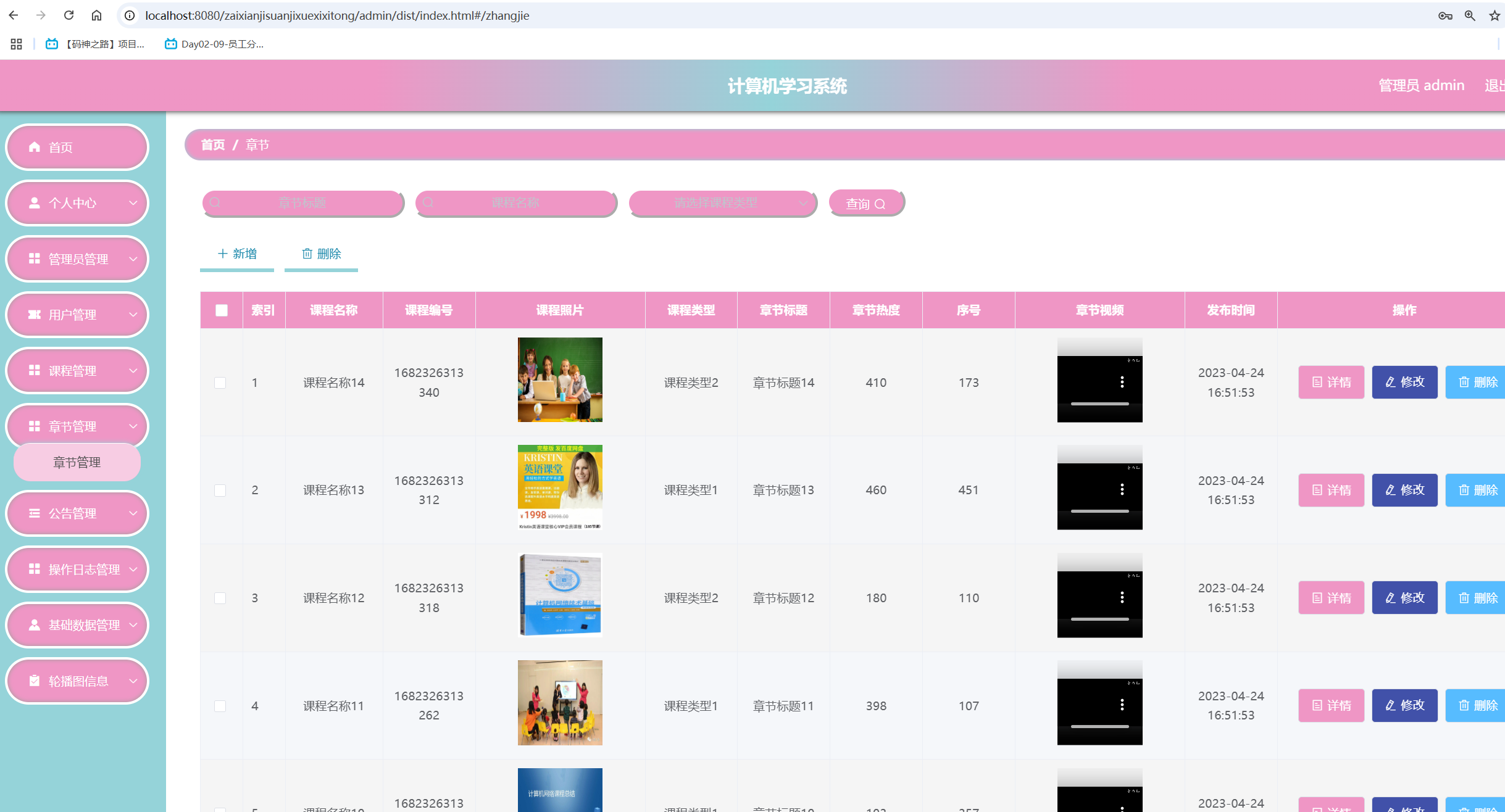Image resolution: width=1505 pixels, height=812 pixels.
Task: Open 首页 sidebar menu item
Action: click(x=77, y=147)
